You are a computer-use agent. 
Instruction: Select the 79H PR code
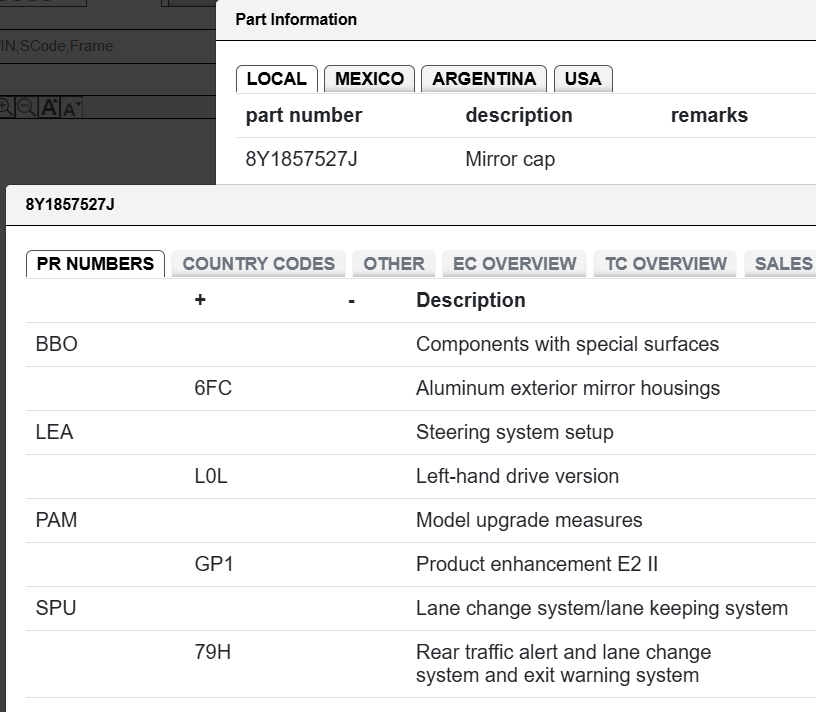click(x=212, y=652)
